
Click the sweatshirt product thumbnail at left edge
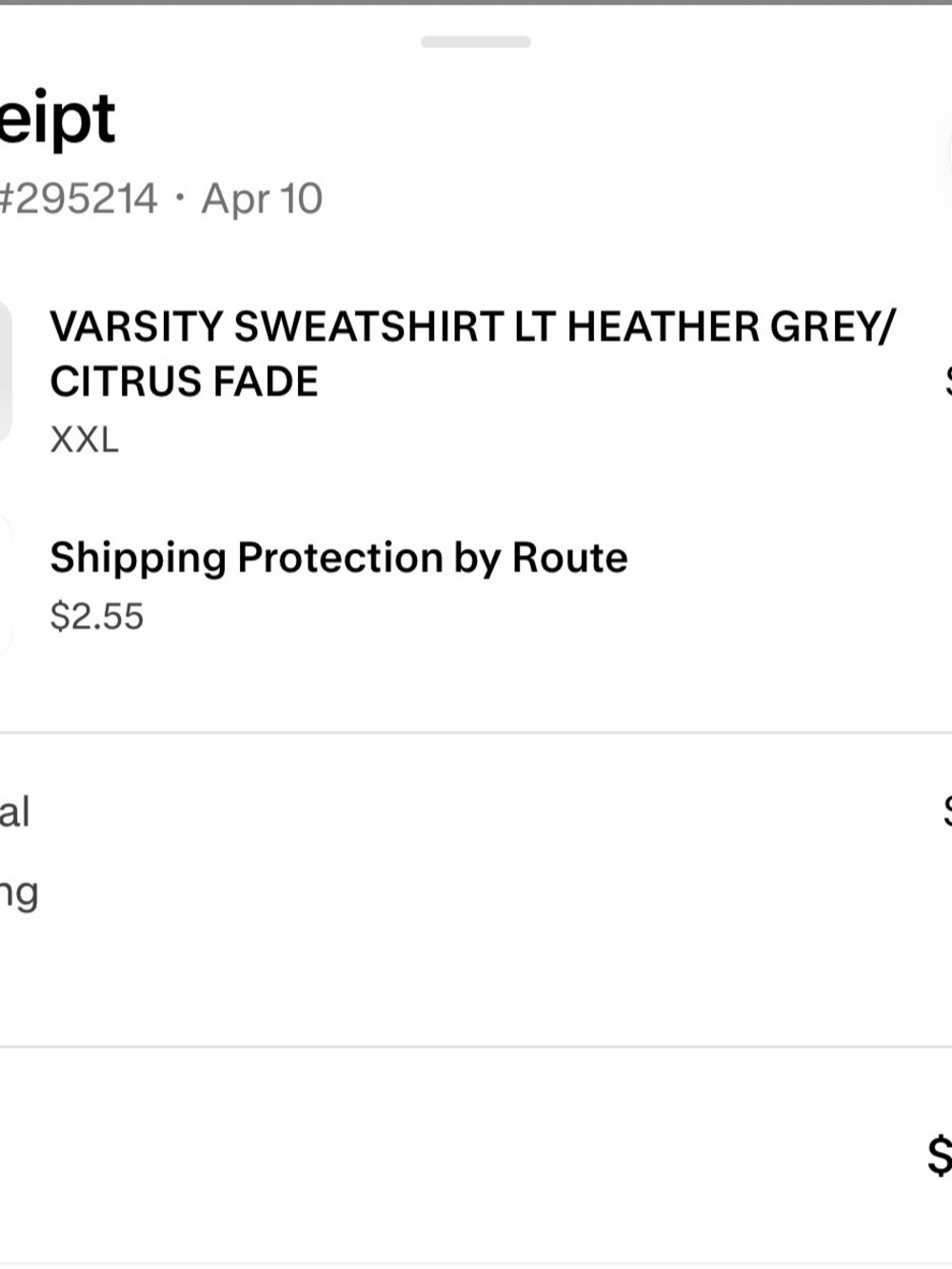[x=6, y=371]
